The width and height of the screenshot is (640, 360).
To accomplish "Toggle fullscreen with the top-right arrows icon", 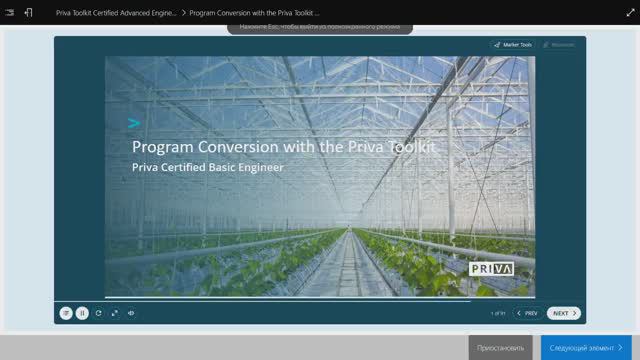I will [x=630, y=13].
